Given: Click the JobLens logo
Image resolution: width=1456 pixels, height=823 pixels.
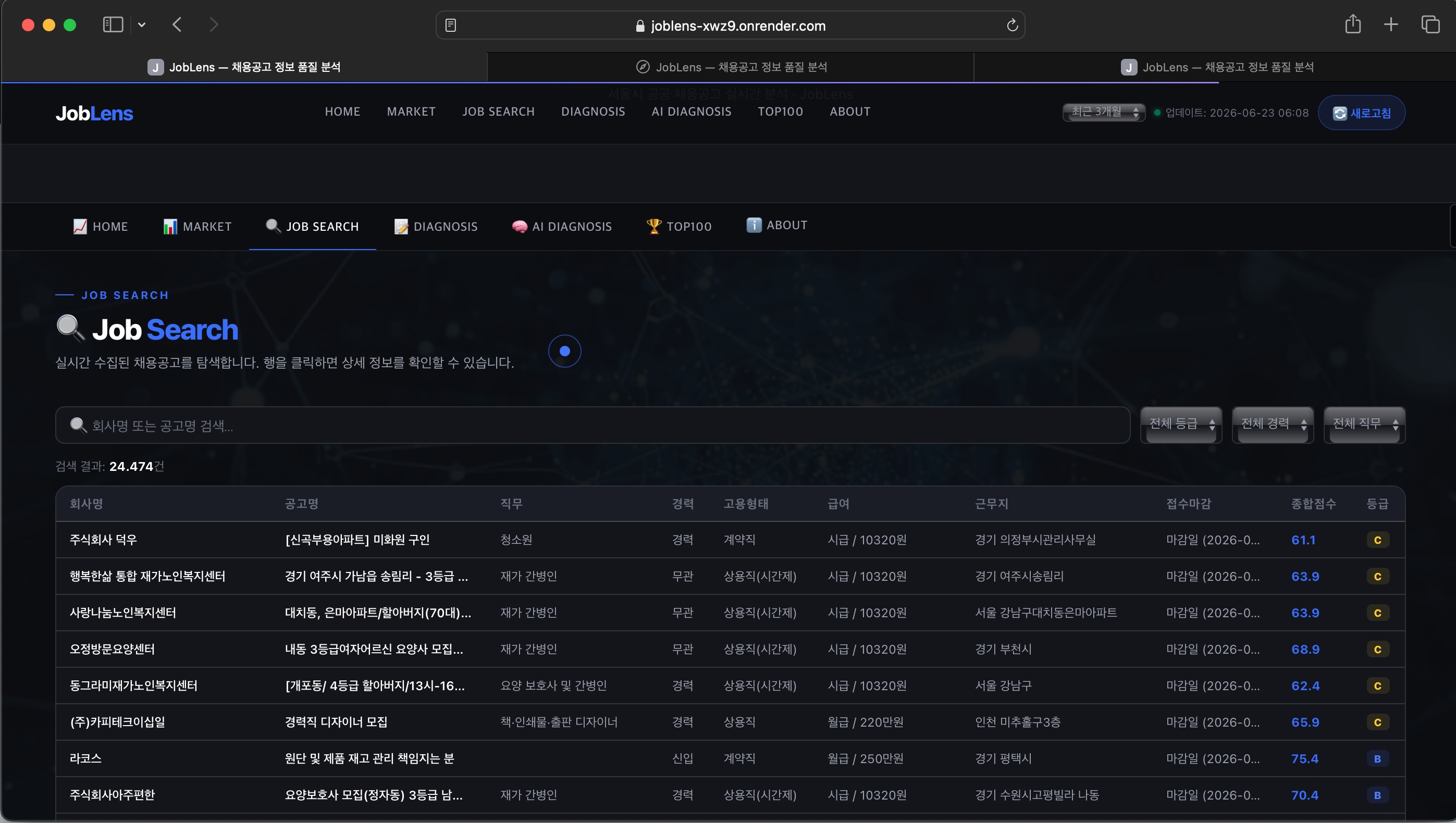Looking at the screenshot, I should coord(94,113).
